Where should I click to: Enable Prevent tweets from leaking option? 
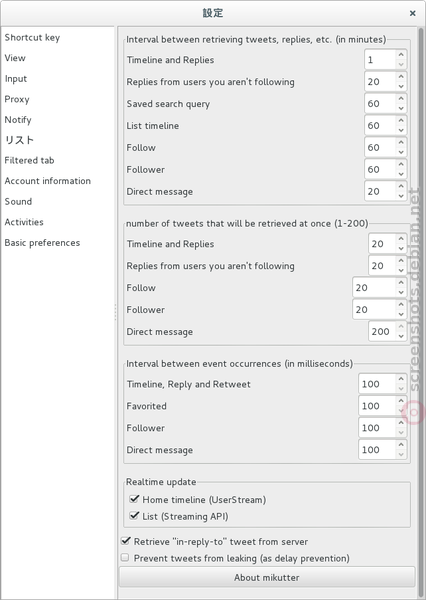point(125,558)
